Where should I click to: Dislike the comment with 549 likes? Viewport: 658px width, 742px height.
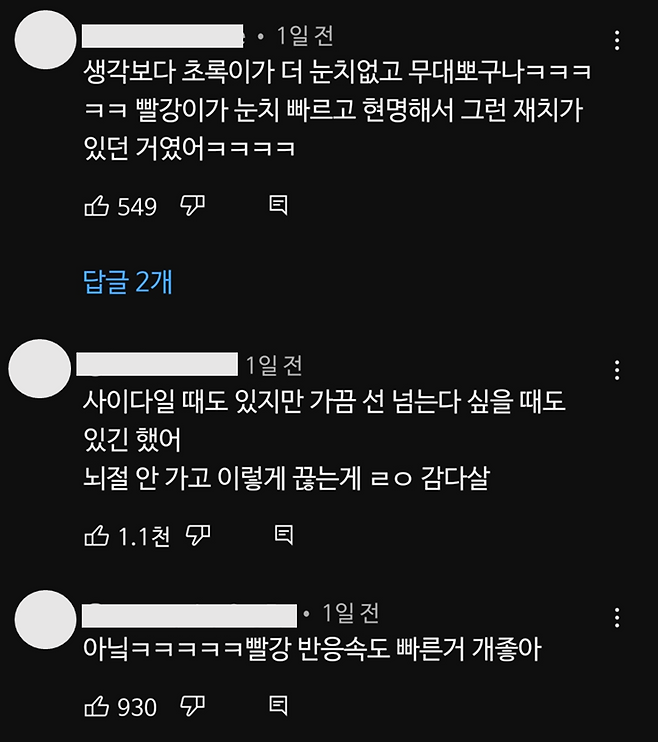[x=192, y=205]
